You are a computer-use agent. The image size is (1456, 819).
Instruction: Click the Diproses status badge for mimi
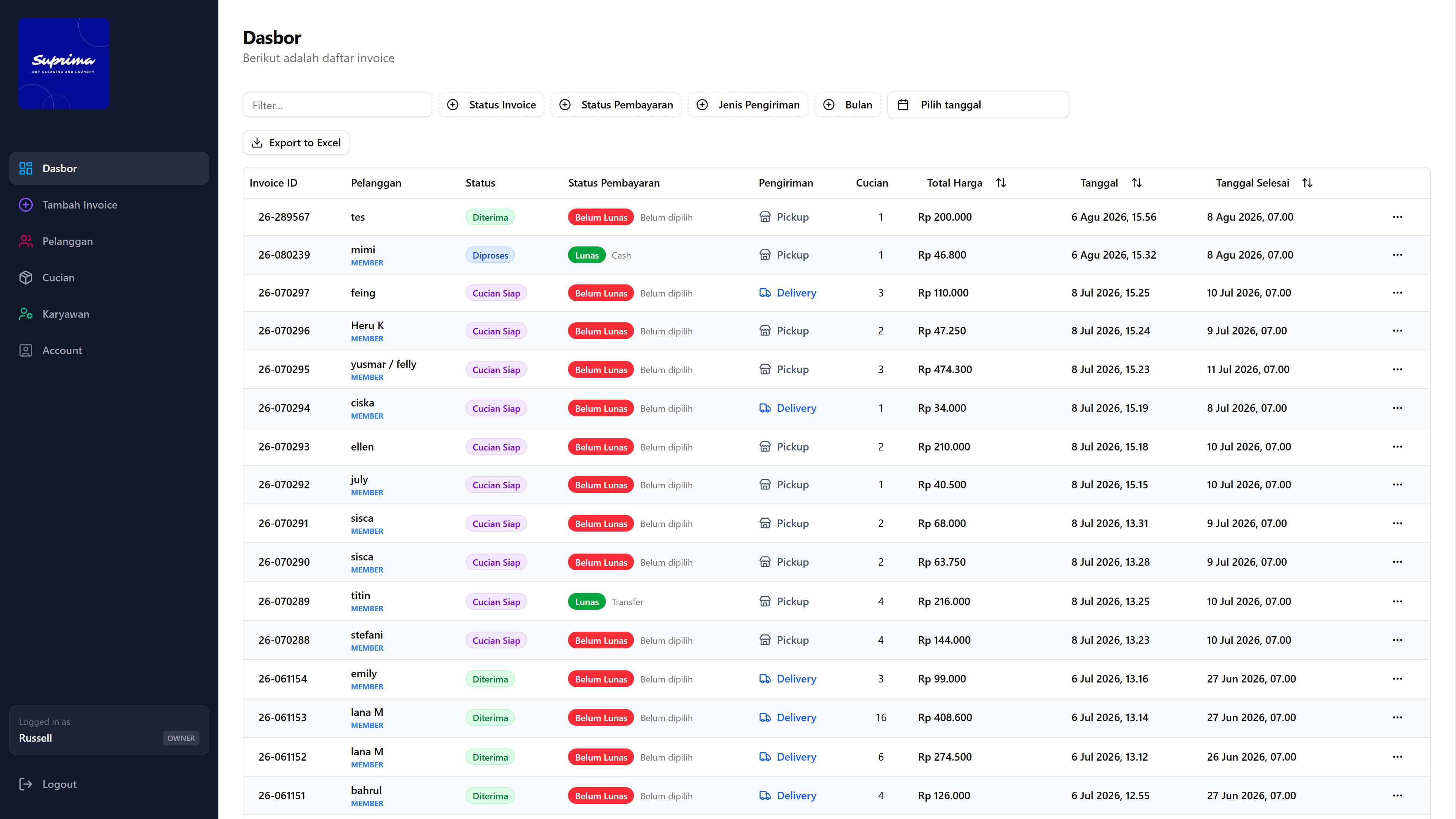pyautogui.click(x=490, y=256)
